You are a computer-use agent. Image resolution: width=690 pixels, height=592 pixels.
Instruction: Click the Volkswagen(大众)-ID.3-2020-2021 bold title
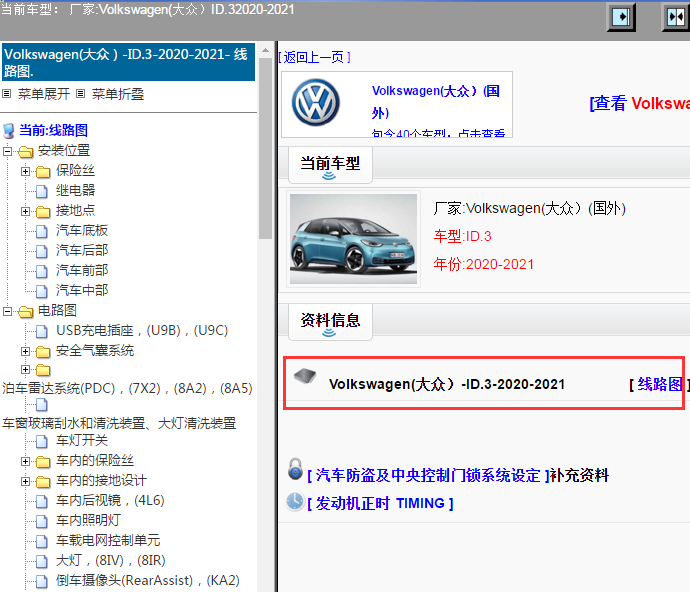[x=447, y=384]
